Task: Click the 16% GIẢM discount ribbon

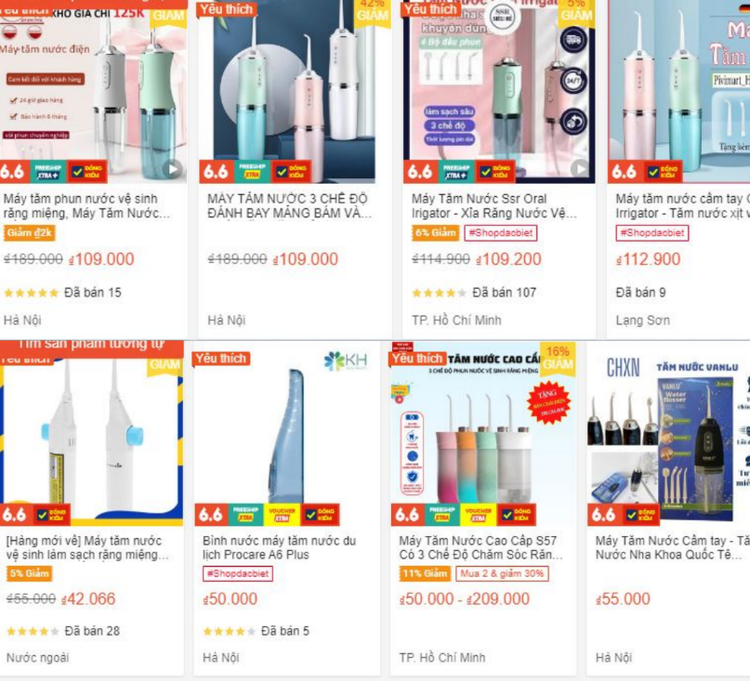Action: click(557, 358)
